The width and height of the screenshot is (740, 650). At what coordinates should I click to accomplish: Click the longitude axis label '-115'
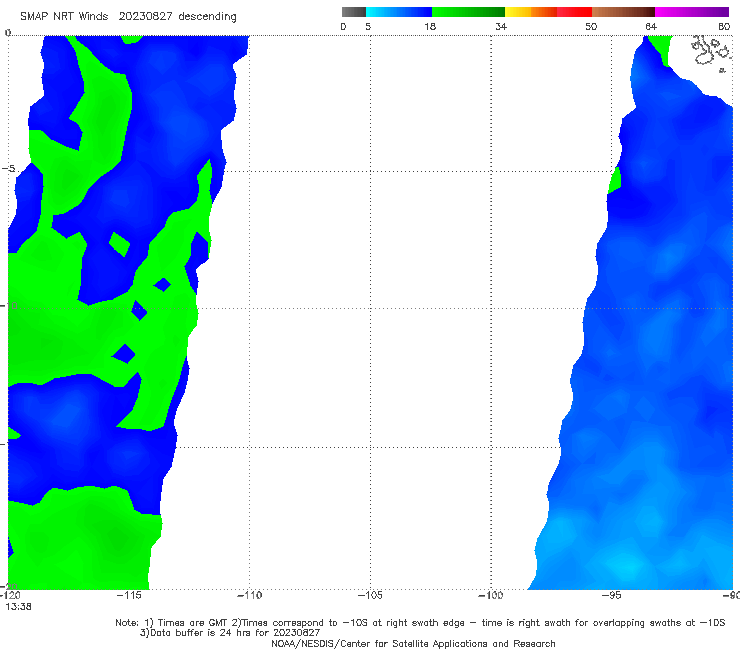coord(129,595)
